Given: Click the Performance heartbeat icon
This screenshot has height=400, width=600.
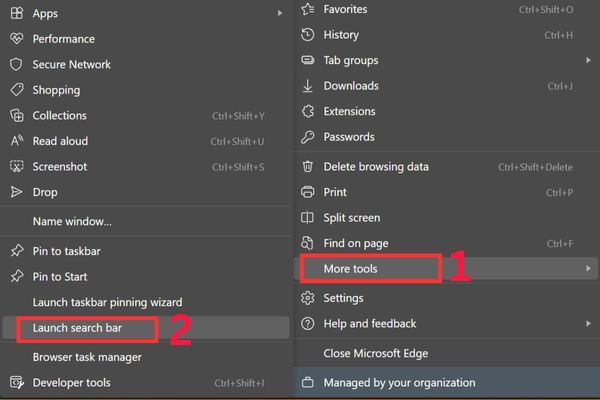Looking at the screenshot, I should (16, 39).
